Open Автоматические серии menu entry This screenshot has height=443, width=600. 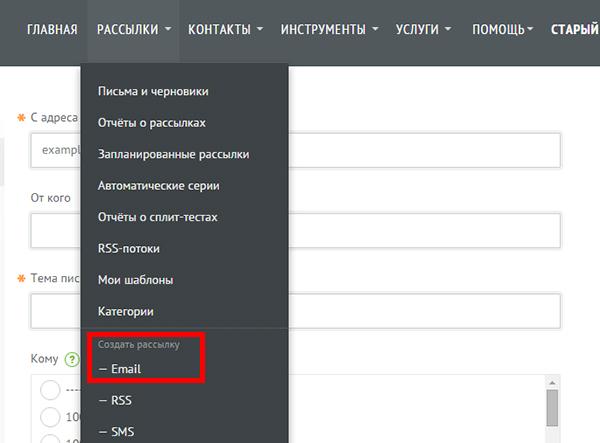[158, 186]
